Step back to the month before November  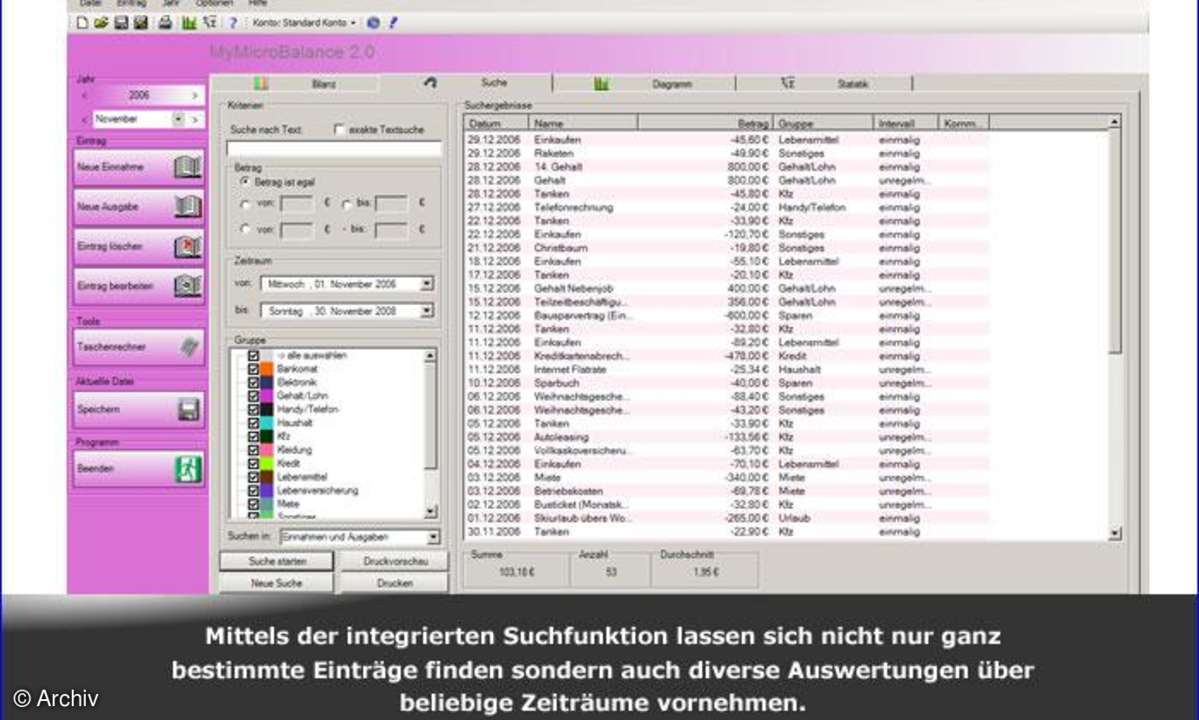84,119
